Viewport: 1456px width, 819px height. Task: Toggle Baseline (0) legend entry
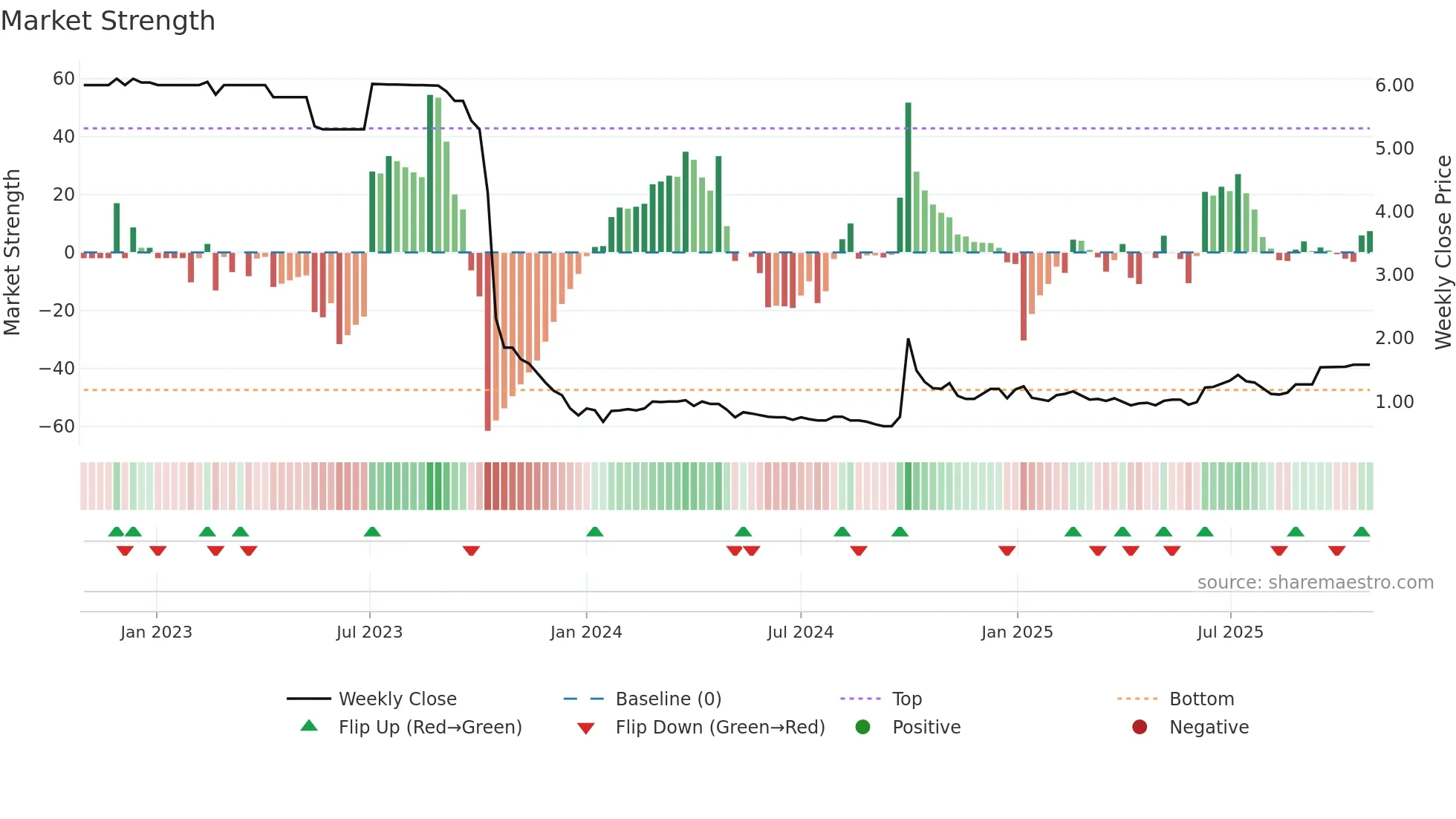668,699
